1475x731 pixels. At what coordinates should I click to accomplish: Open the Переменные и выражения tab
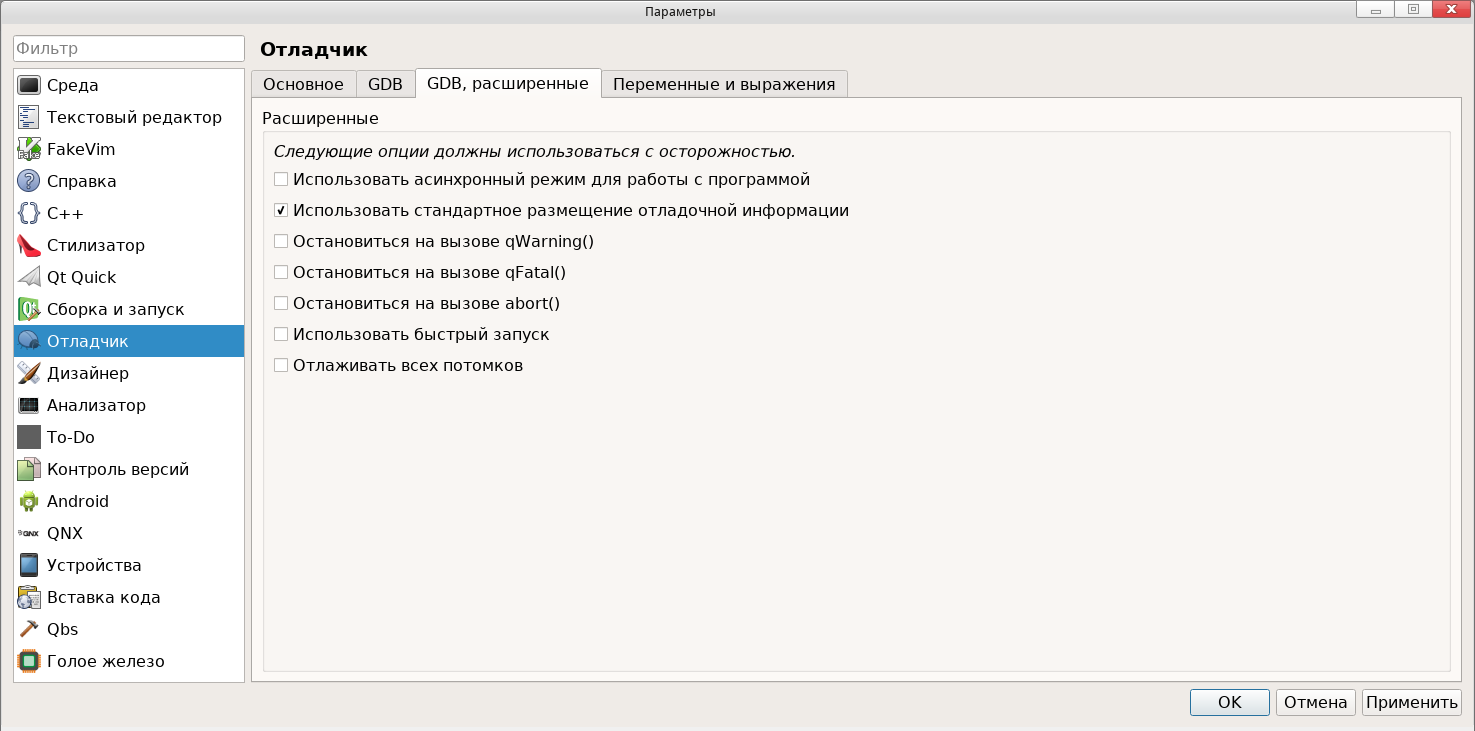(724, 85)
